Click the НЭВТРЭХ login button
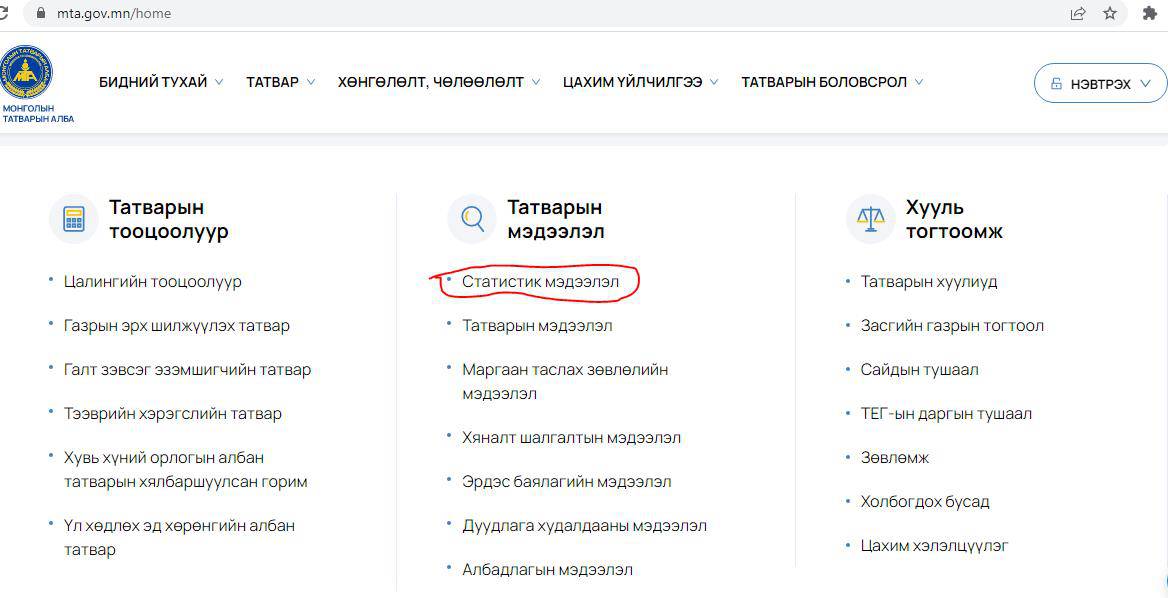The width and height of the screenshot is (1168, 598). tap(1100, 84)
